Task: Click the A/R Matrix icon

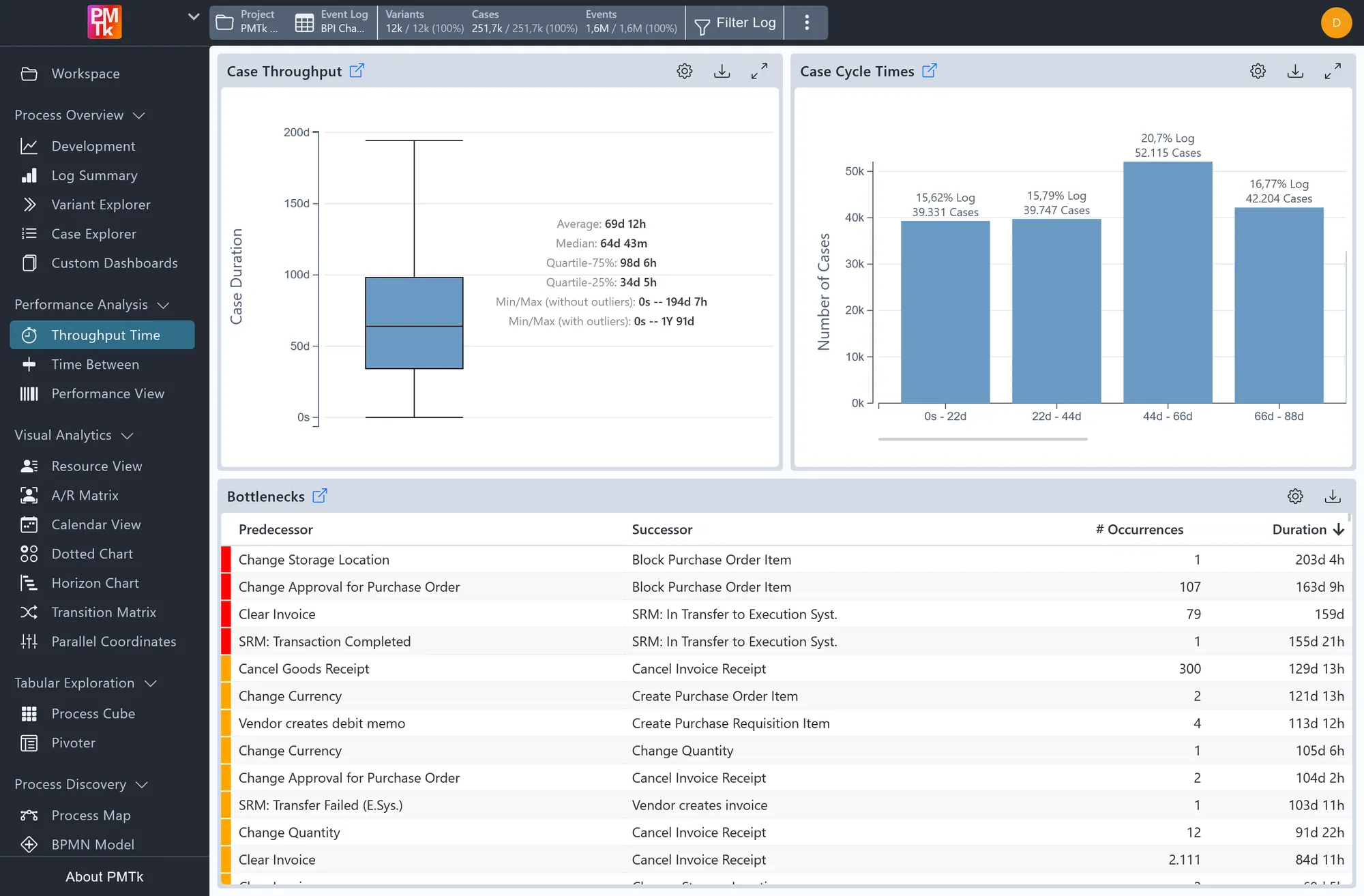Action: pos(29,496)
